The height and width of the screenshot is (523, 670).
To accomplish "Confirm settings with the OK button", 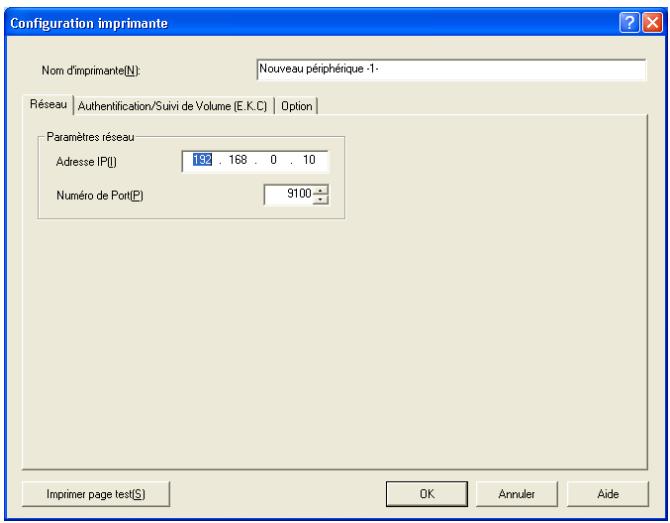I will pos(426,494).
